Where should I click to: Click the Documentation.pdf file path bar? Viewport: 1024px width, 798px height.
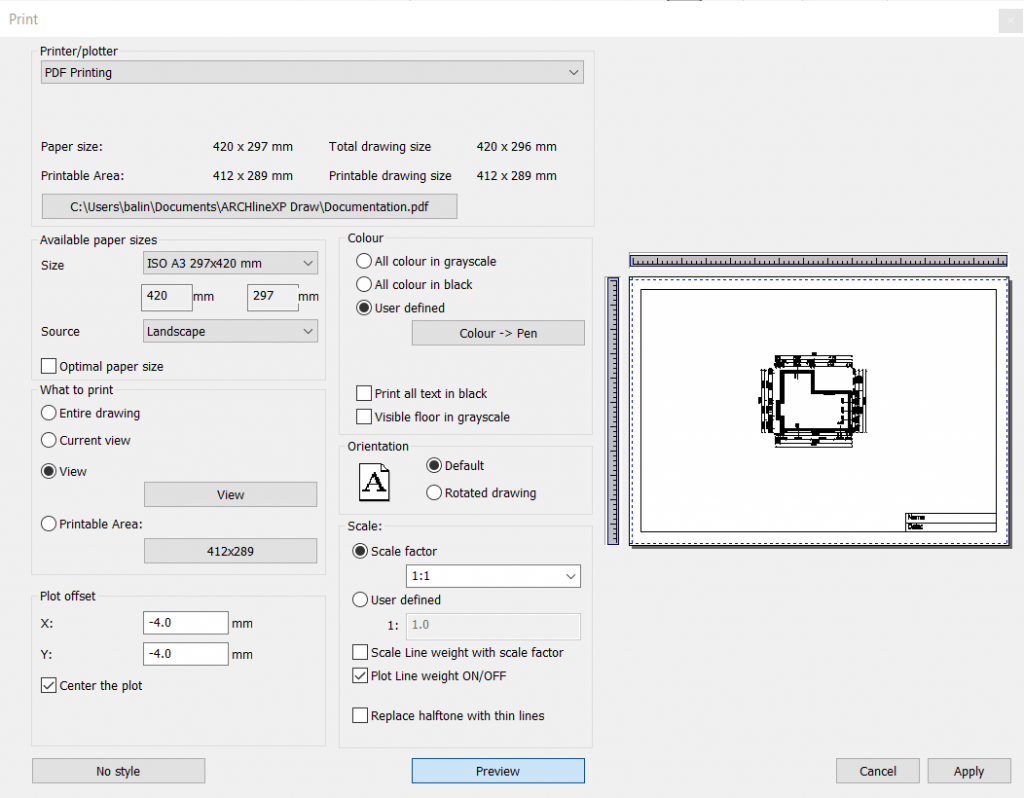coord(248,206)
